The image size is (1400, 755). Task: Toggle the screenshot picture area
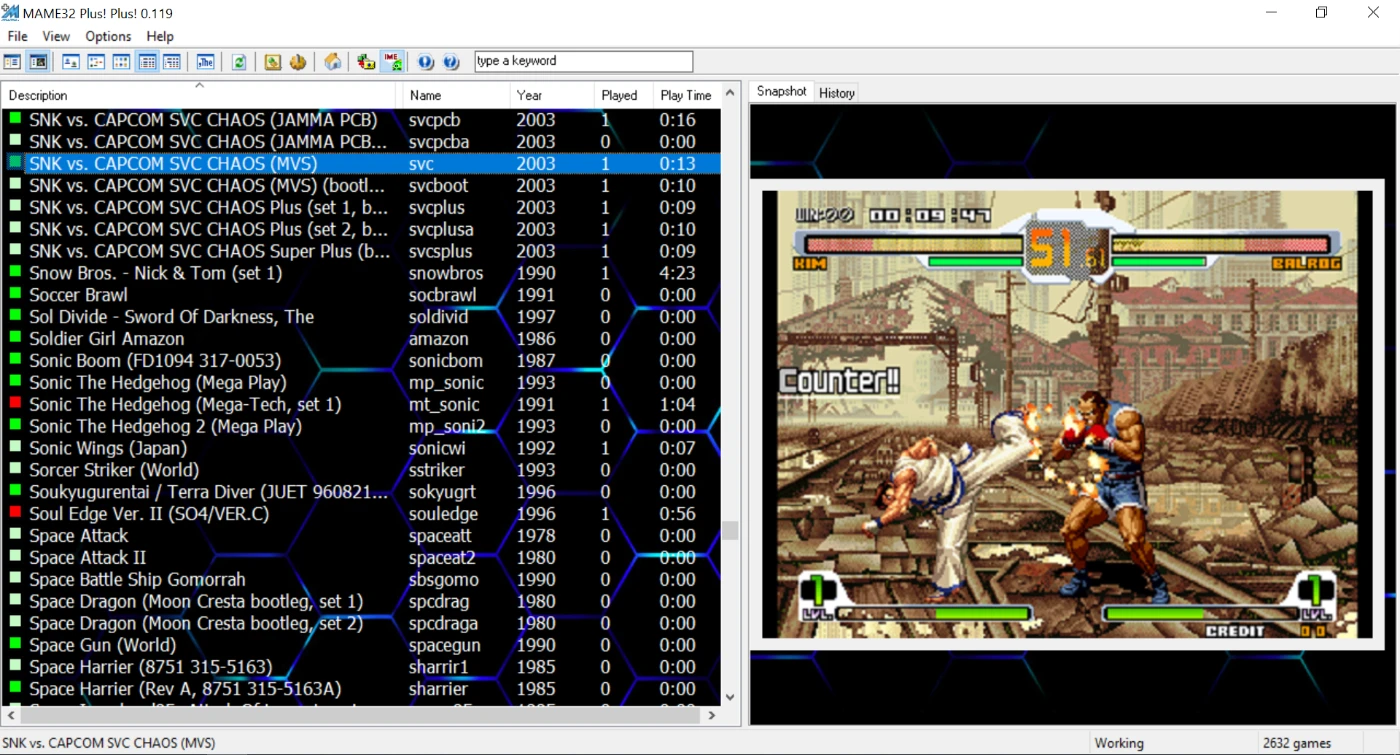[x=38, y=62]
